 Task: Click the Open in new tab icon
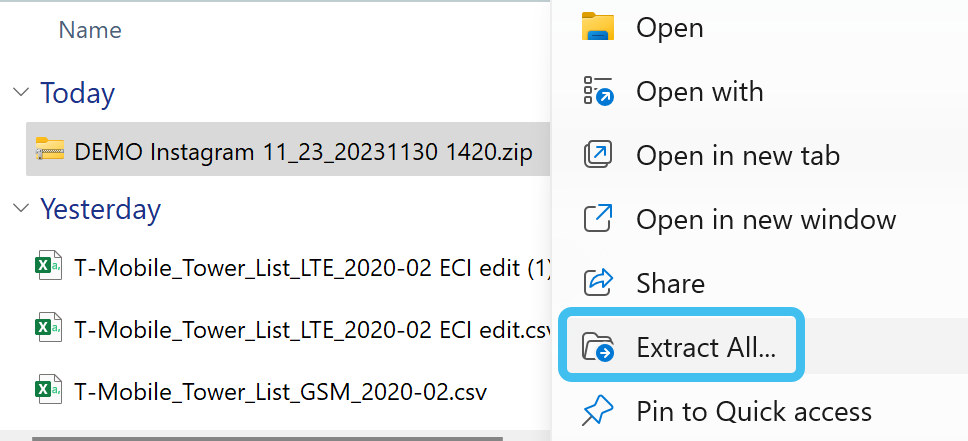(598, 156)
